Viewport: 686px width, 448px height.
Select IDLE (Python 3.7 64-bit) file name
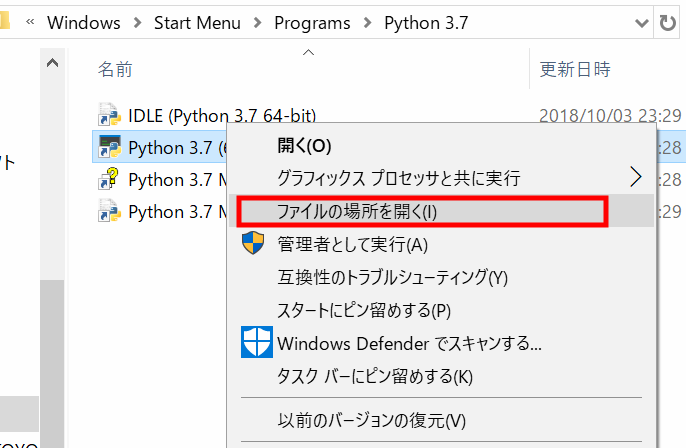click(222, 116)
